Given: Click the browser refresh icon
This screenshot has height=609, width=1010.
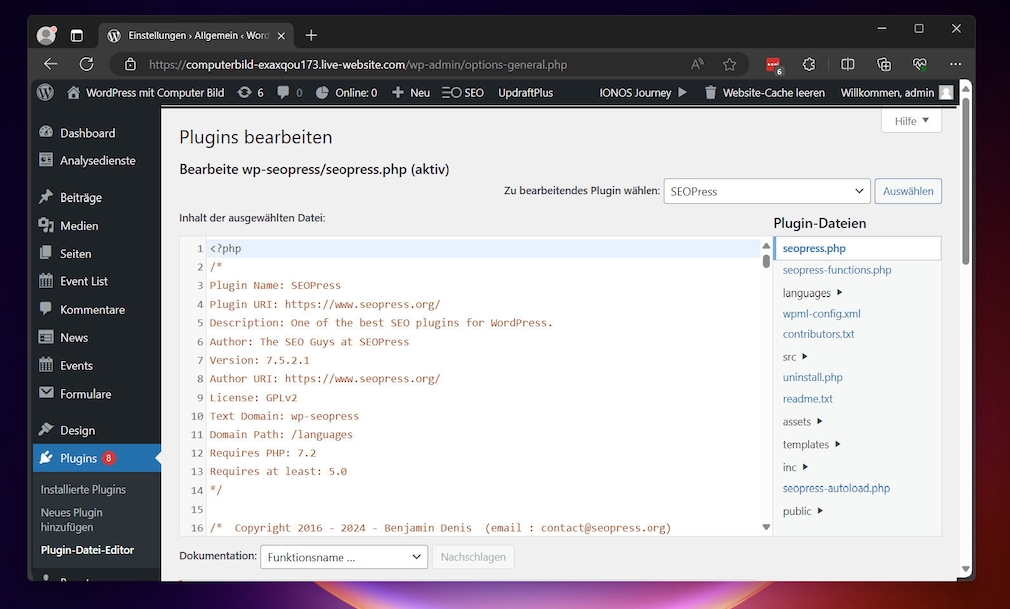Looking at the screenshot, I should click(87, 64).
